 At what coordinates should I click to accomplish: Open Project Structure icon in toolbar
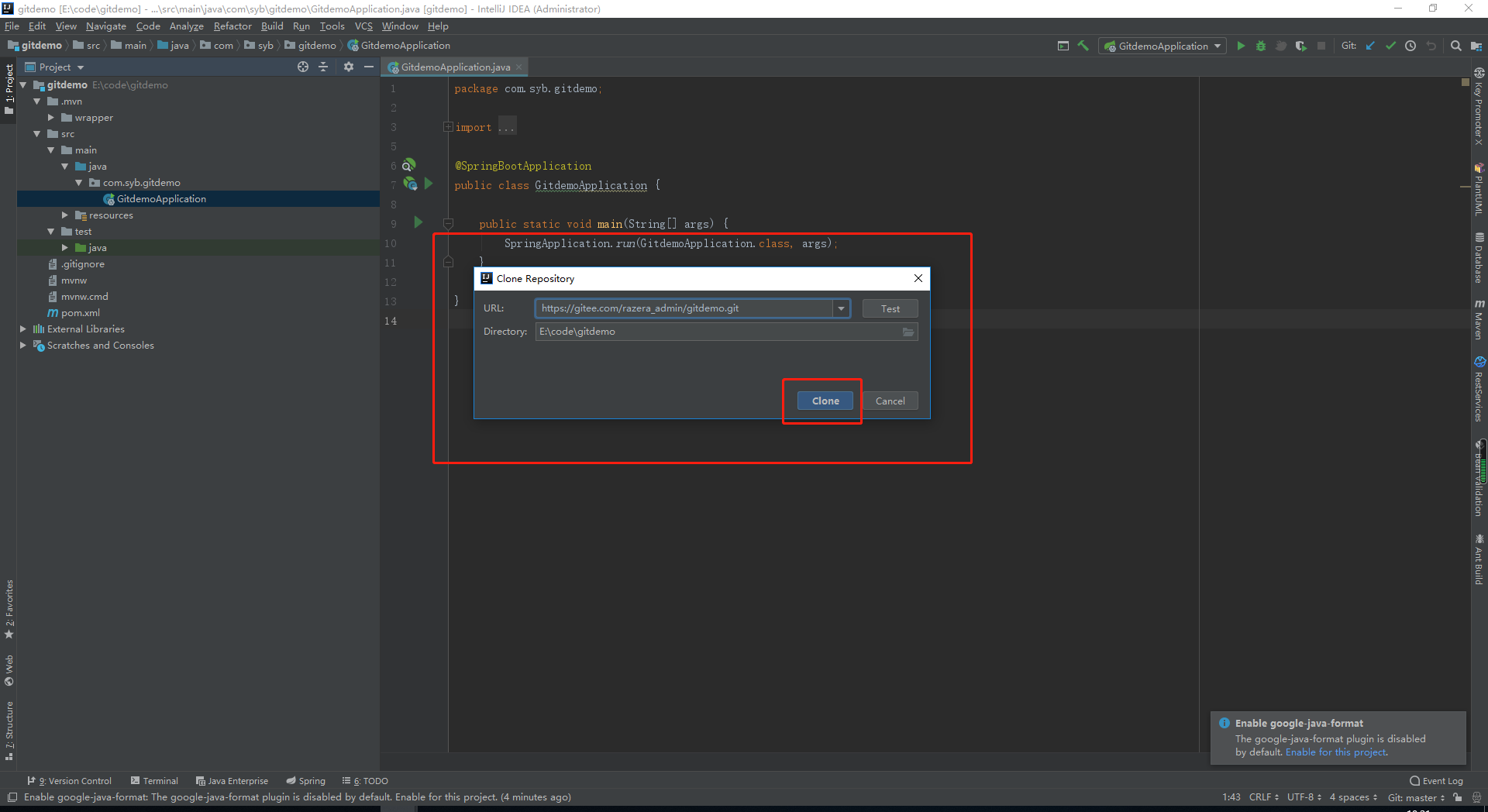(x=1476, y=46)
